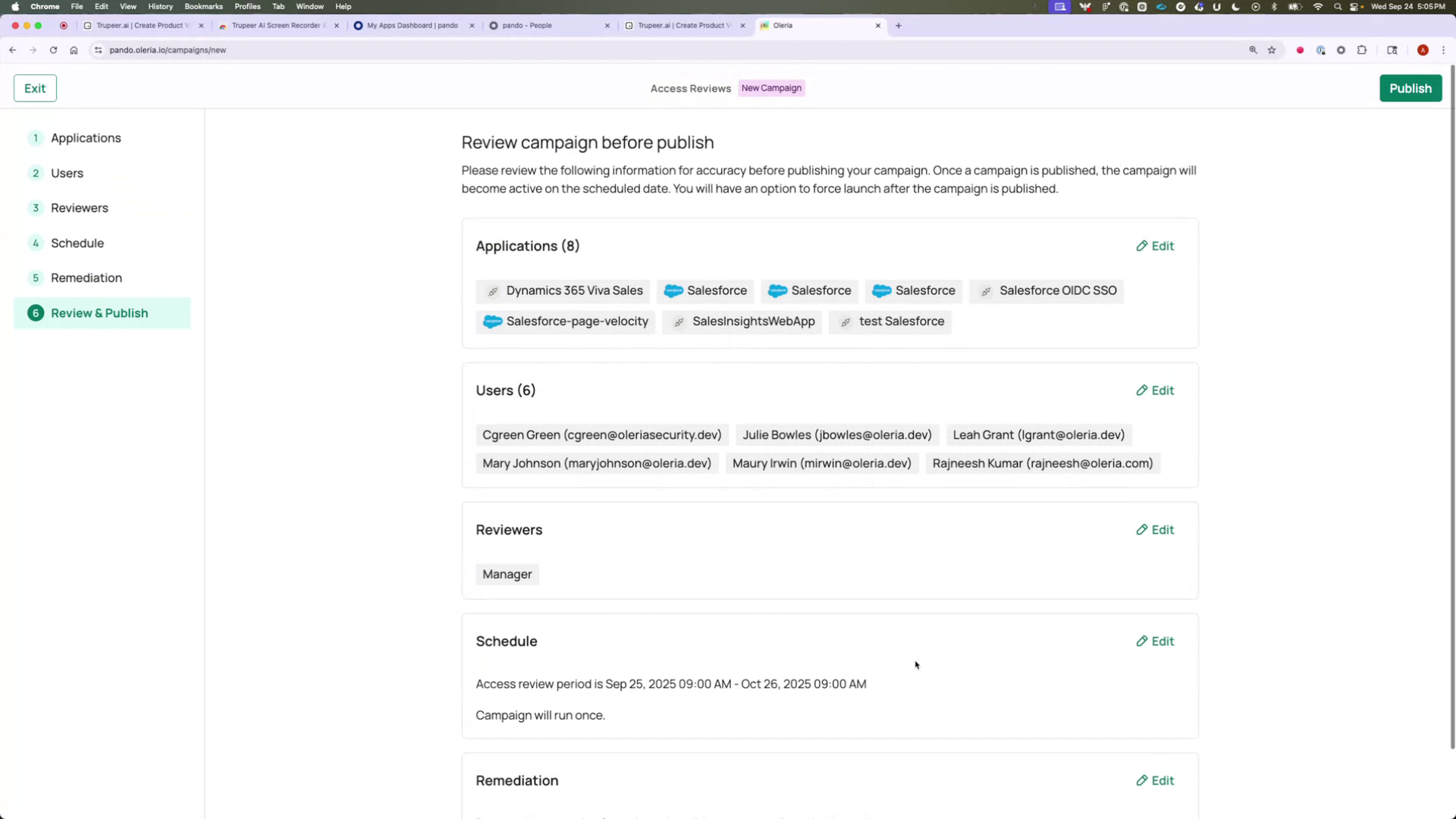Edit the Schedule section

1154,641
